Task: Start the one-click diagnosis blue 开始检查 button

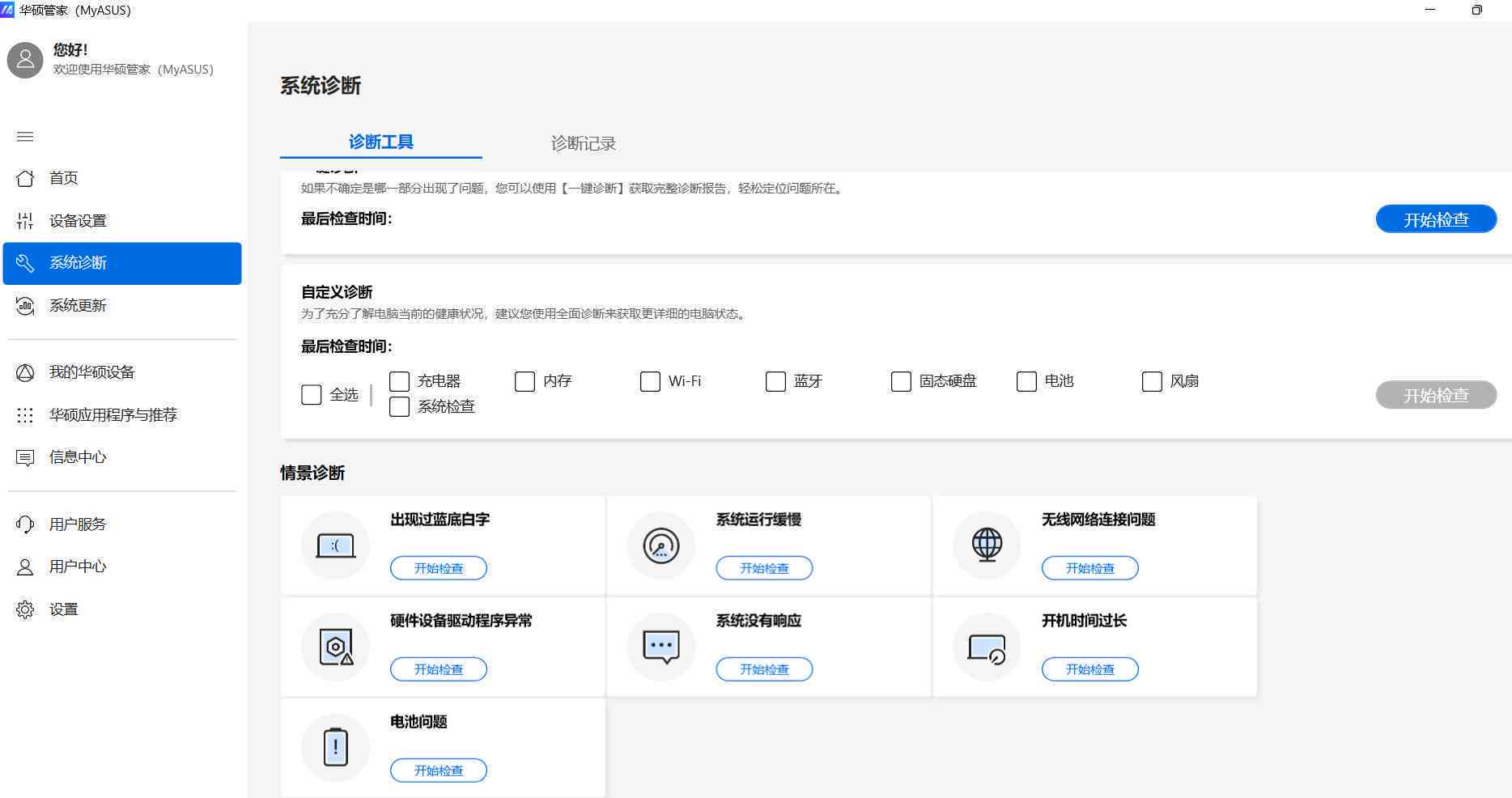Action: coord(1436,219)
